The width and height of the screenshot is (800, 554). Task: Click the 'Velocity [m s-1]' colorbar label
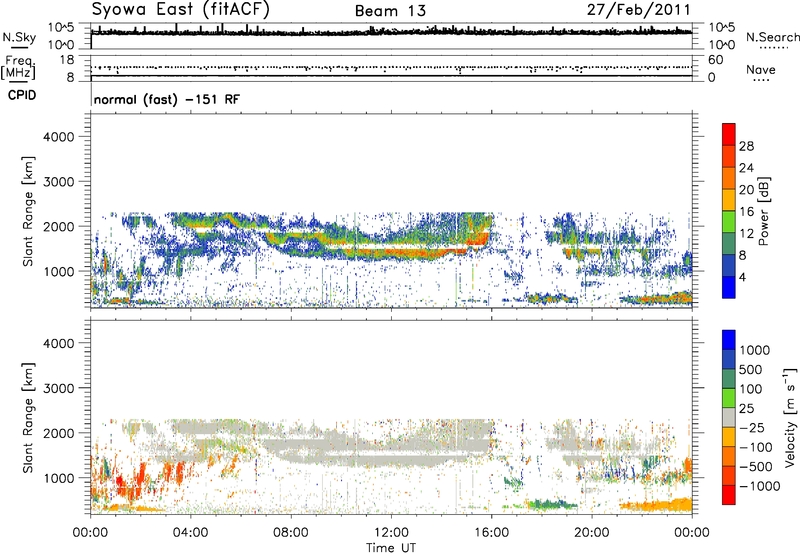[x=790, y=417]
